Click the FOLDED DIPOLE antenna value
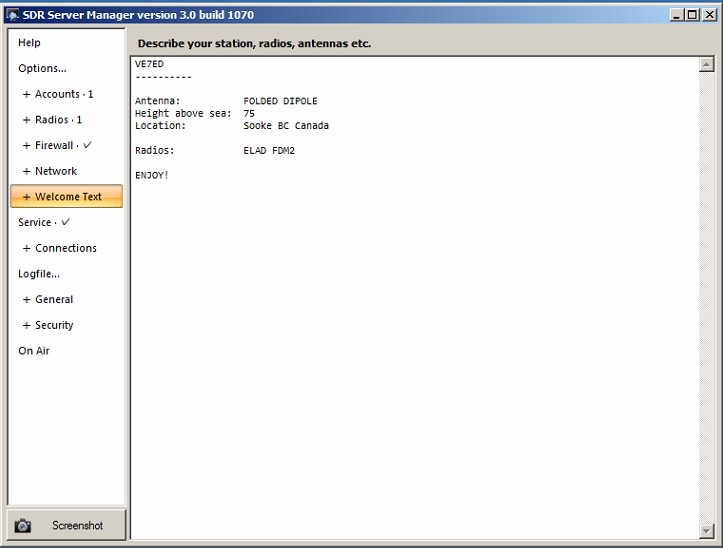Image resolution: width=723 pixels, height=548 pixels. coord(280,101)
